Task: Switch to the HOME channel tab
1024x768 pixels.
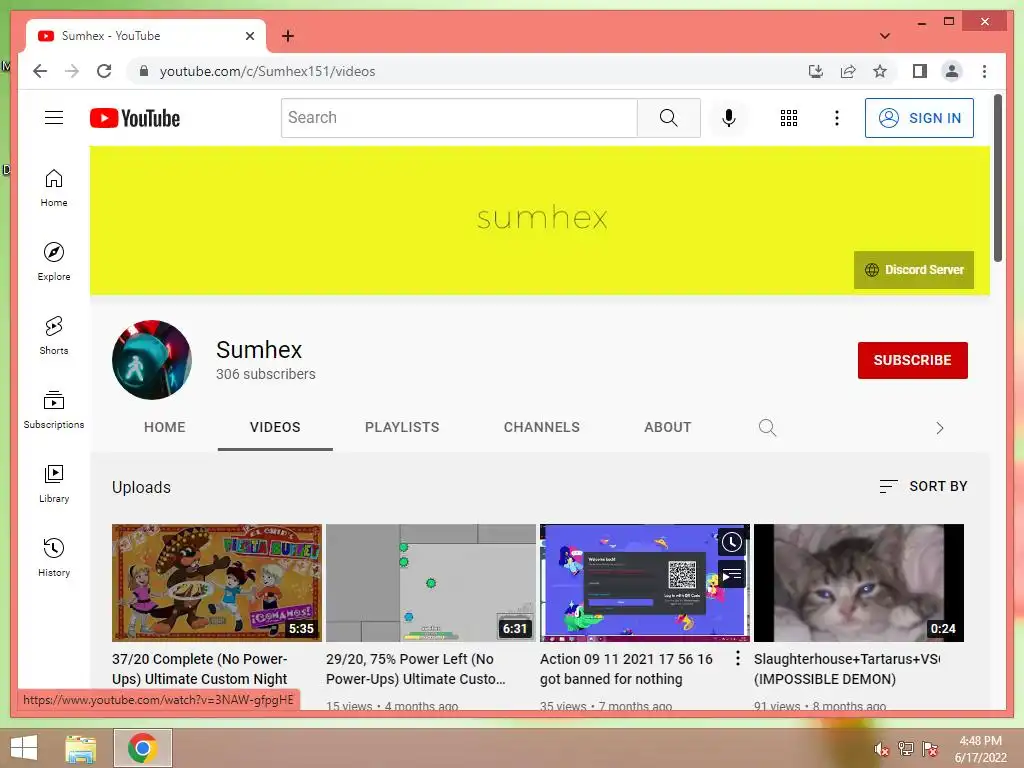Action: (165, 427)
